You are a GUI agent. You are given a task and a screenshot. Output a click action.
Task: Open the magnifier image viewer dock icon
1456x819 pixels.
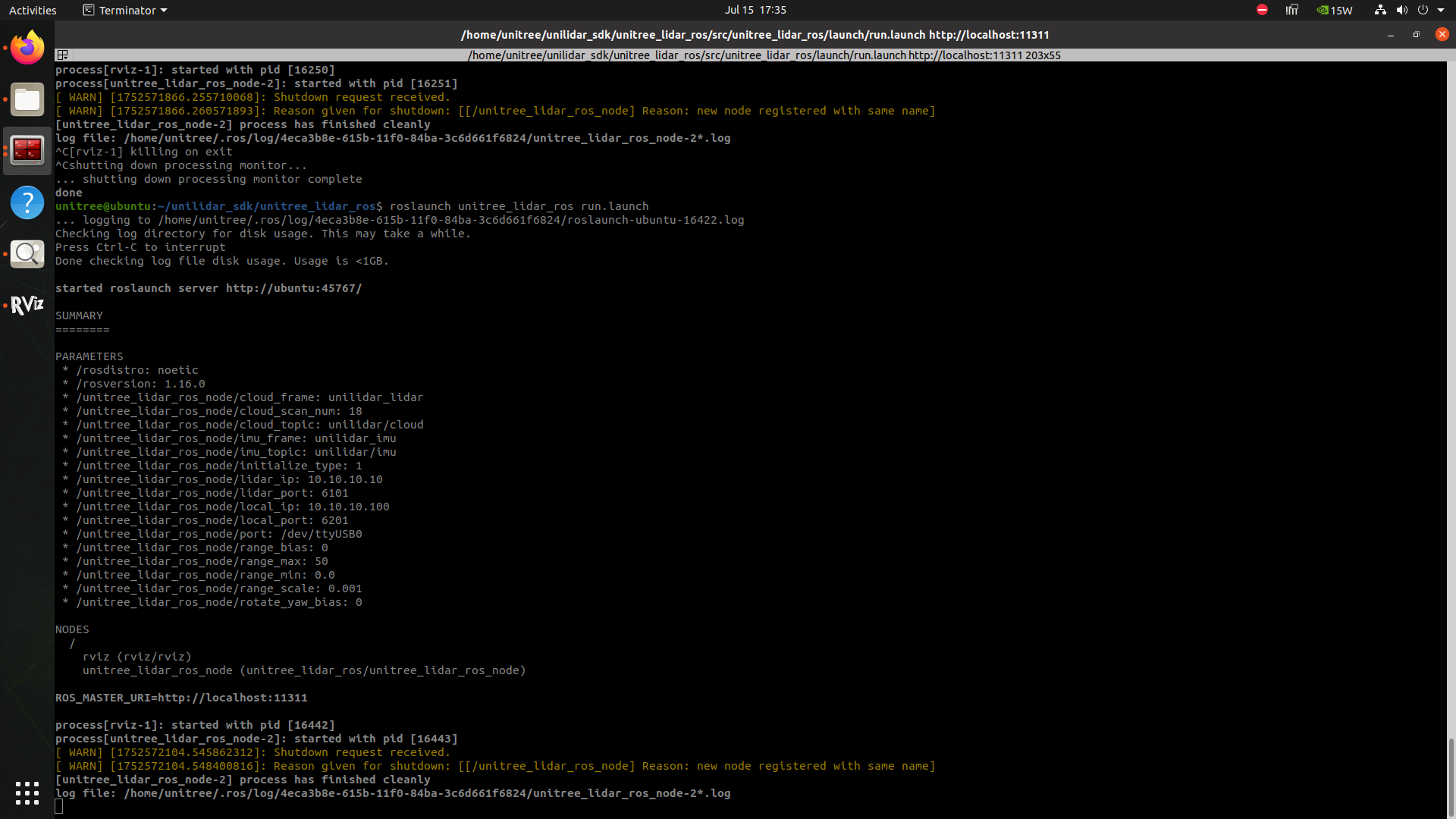[x=27, y=254]
